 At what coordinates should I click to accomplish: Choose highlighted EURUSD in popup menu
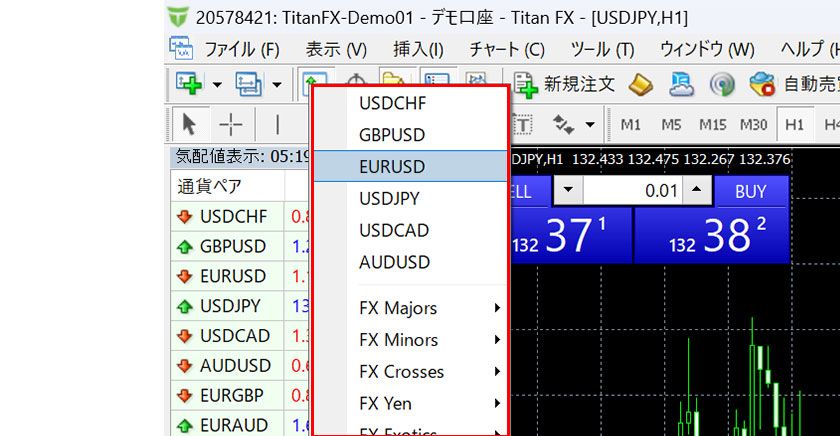pos(410,166)
